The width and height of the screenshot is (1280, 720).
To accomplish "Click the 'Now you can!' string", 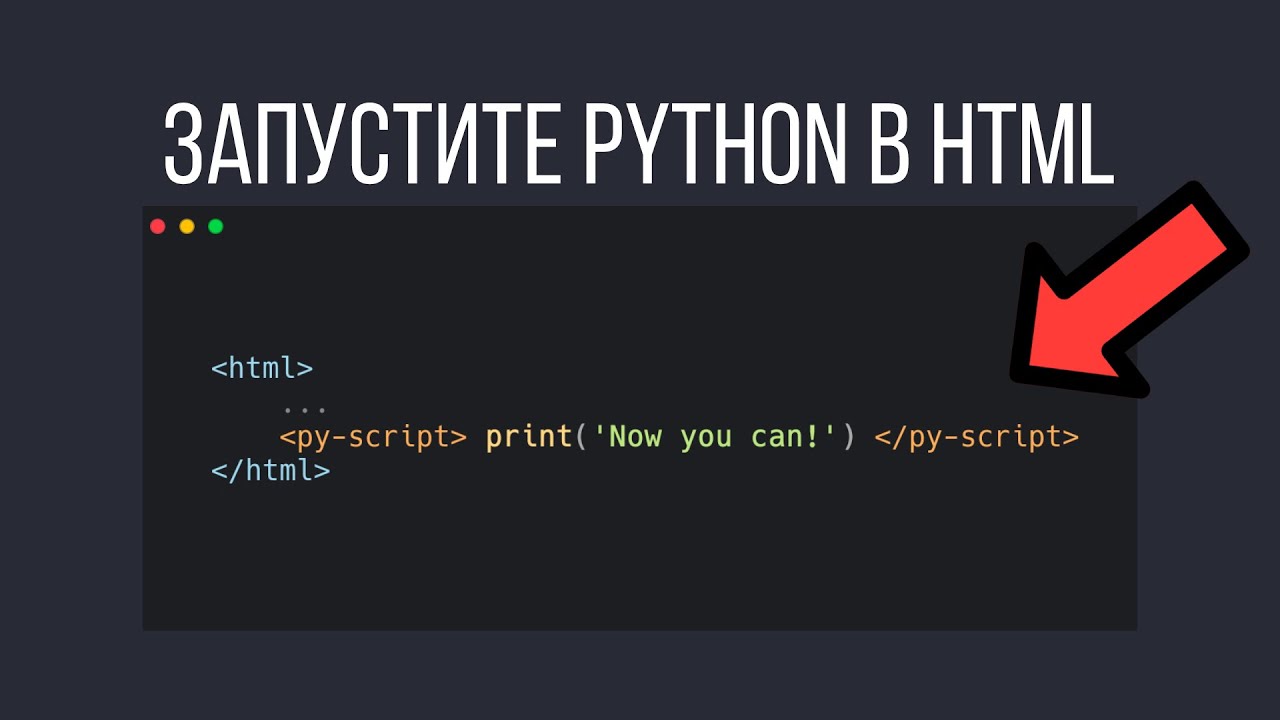I will [x=716, y=437].
